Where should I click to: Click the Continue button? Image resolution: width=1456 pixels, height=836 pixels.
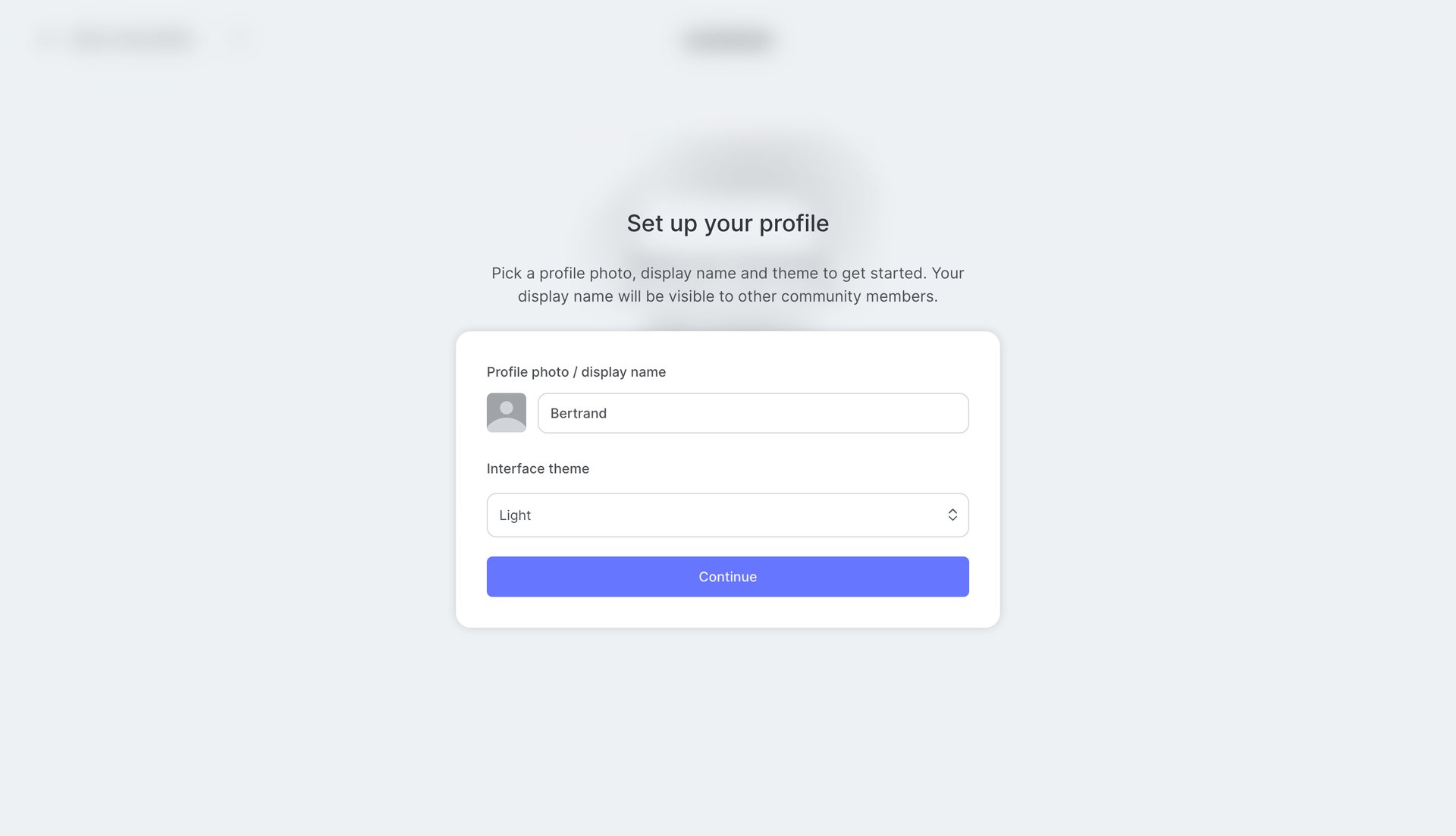727,576
